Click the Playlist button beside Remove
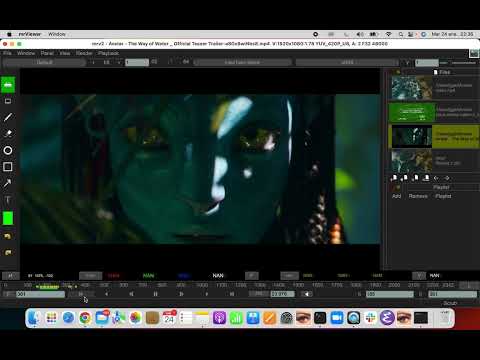The image size is (480, 360). [443, 196]
